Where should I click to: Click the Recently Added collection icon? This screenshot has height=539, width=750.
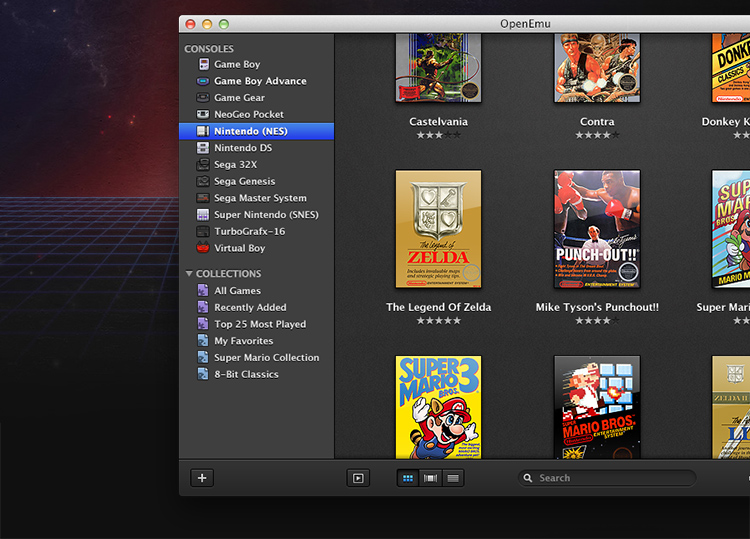(x=203, y=307)
